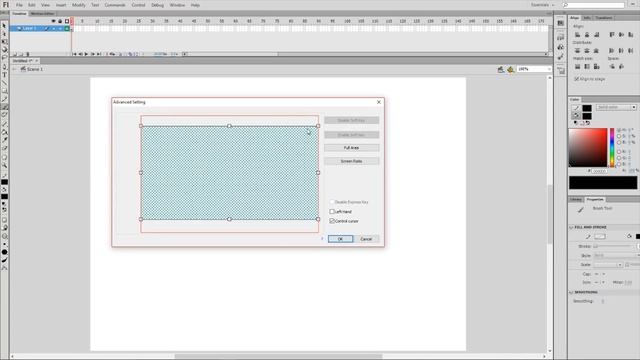Distribute top edge in Align panel
Image resolution: width=640 pixels, height=360 pixels.
(577, 51)
